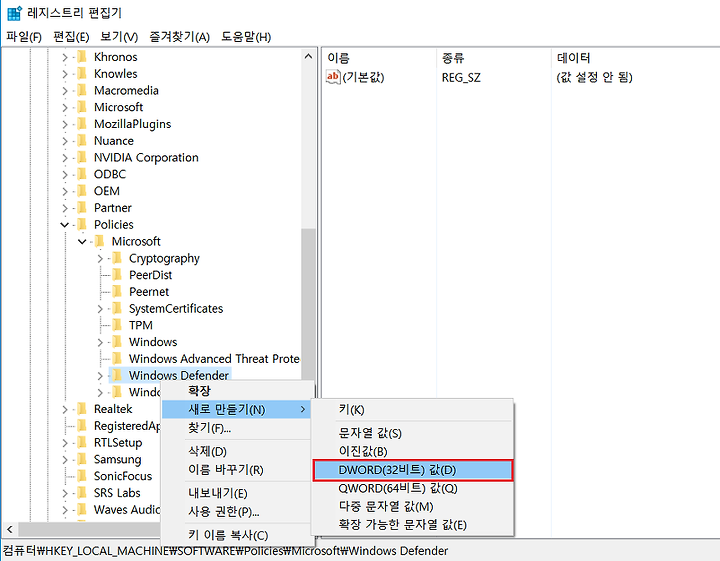Click the Nuance folder icon
The width and height of the screenshot is (720, 561).
click(82, 140)
